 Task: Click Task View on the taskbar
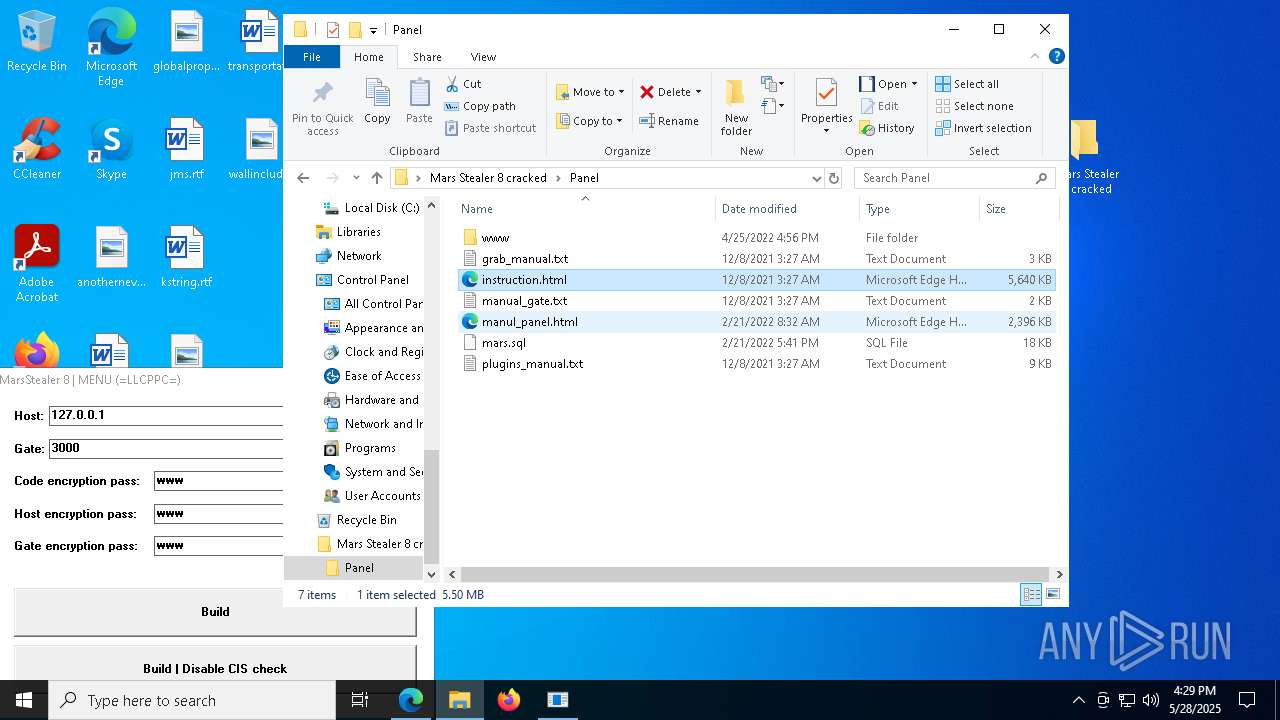[360, 700]
